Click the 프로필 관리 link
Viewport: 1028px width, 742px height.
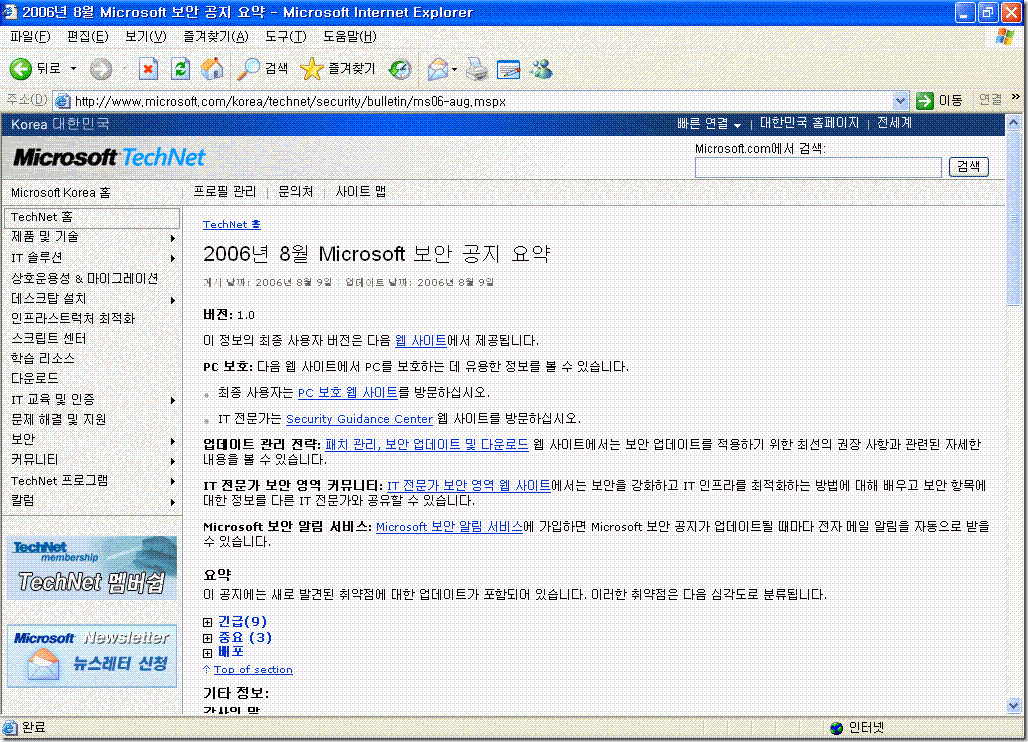click(224, 191)
